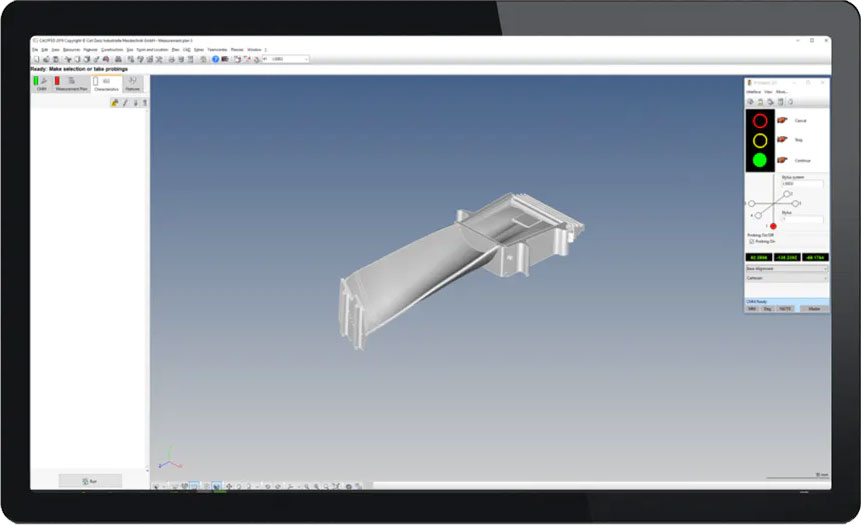
Task: Click the settings gear icon in CAD toolbar
Action: [349, 487]
